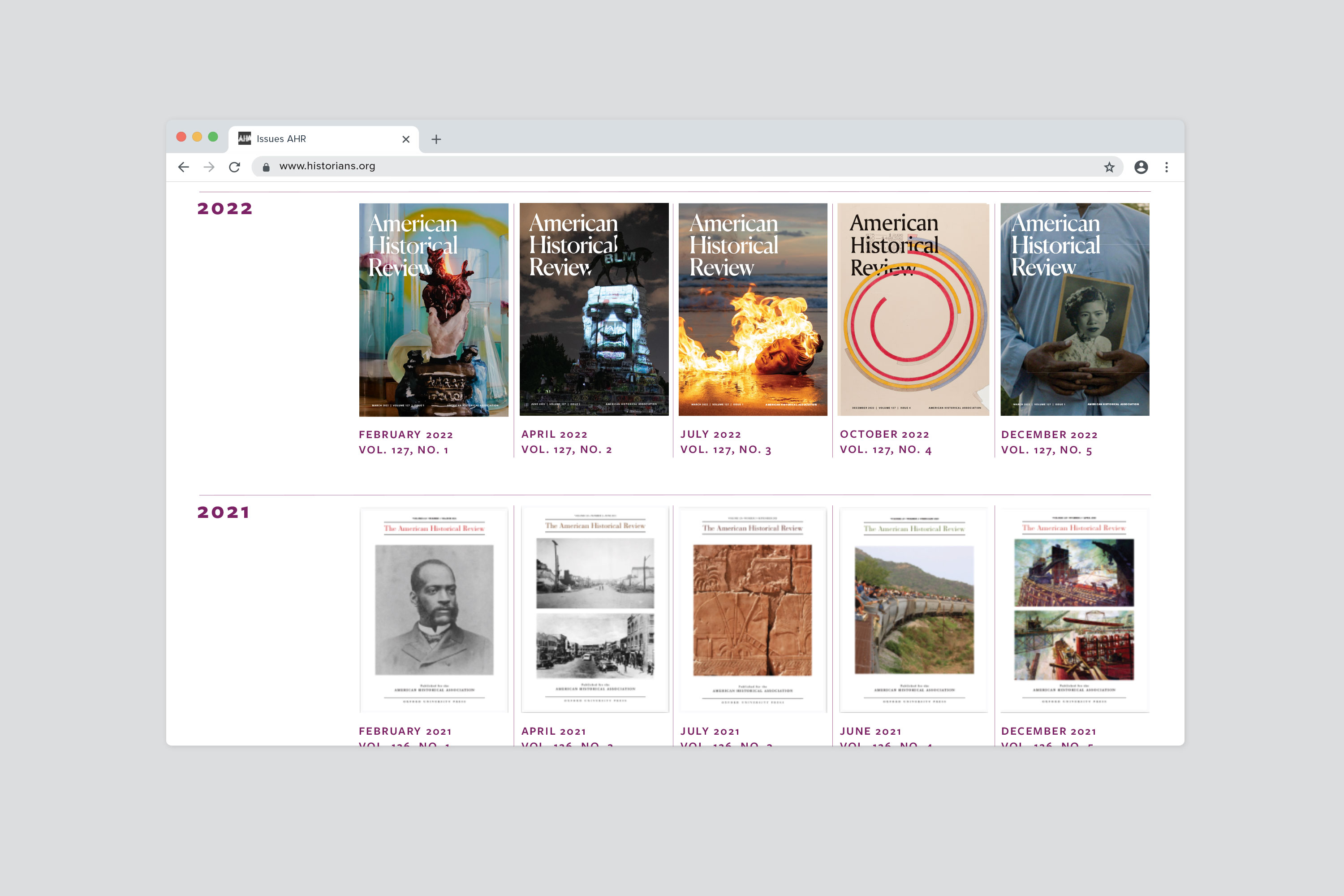Click the December 2022 Vol. 127 link

pyautogui.click(x=1047, y=450)
